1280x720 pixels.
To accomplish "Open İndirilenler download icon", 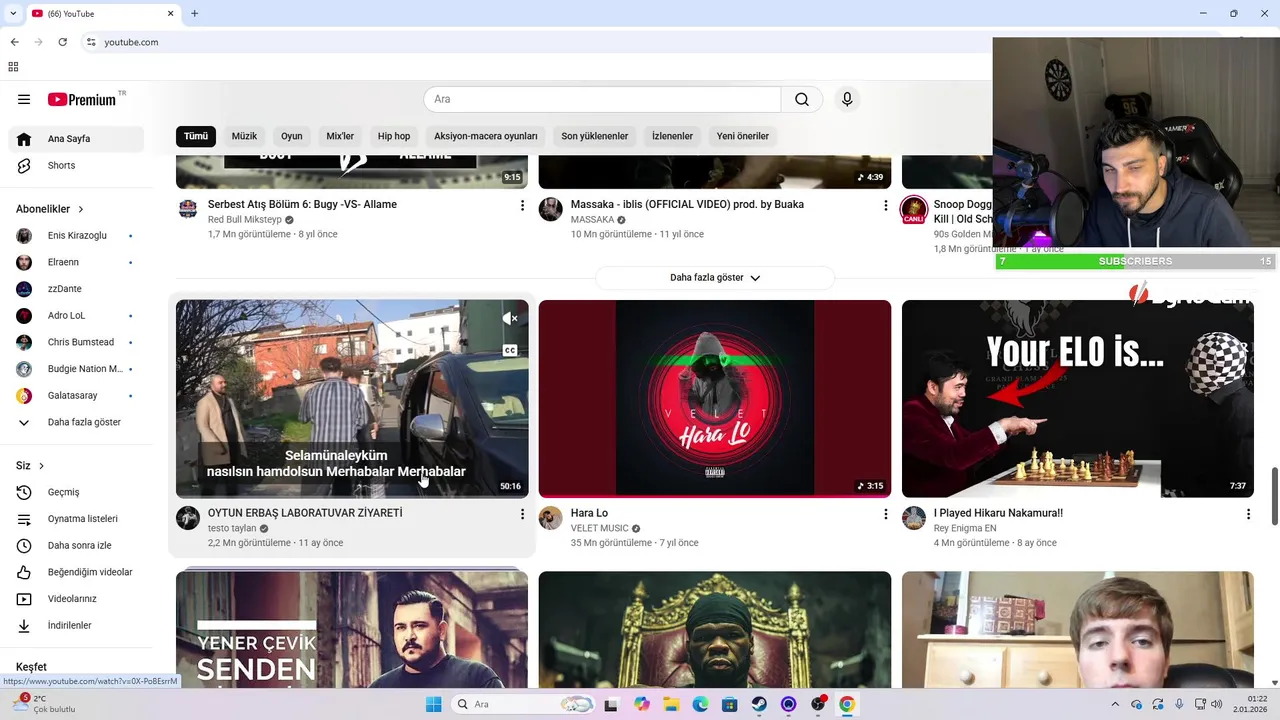I will [24, 625].
